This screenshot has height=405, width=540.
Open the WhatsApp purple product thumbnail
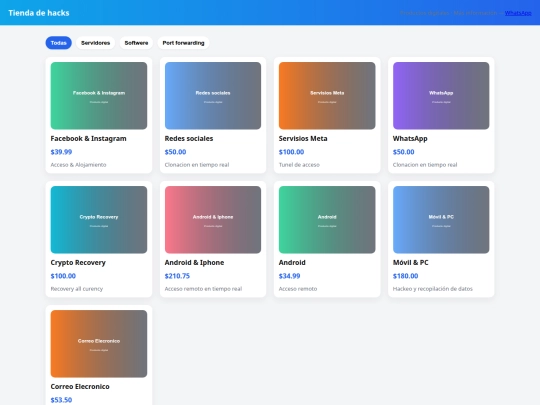(441, 96)
